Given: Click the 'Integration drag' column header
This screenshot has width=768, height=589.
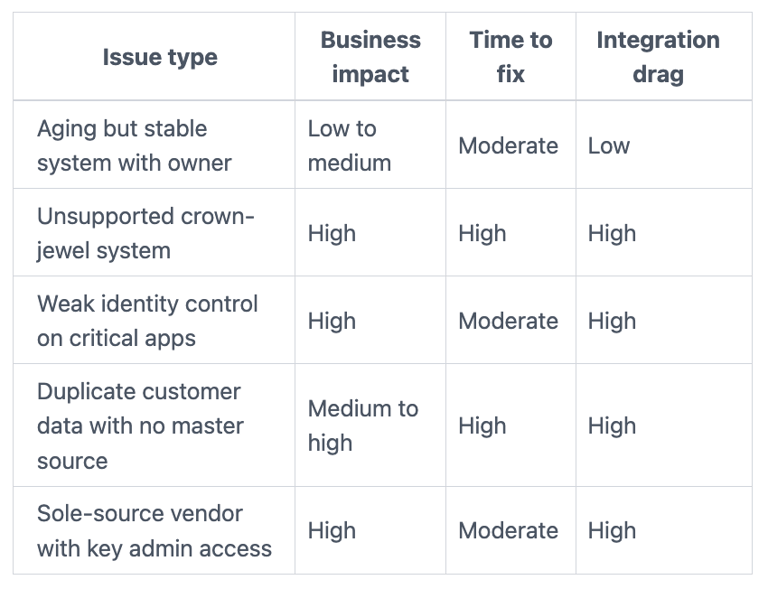Looking at the screenshot, I should click(657, 57).
